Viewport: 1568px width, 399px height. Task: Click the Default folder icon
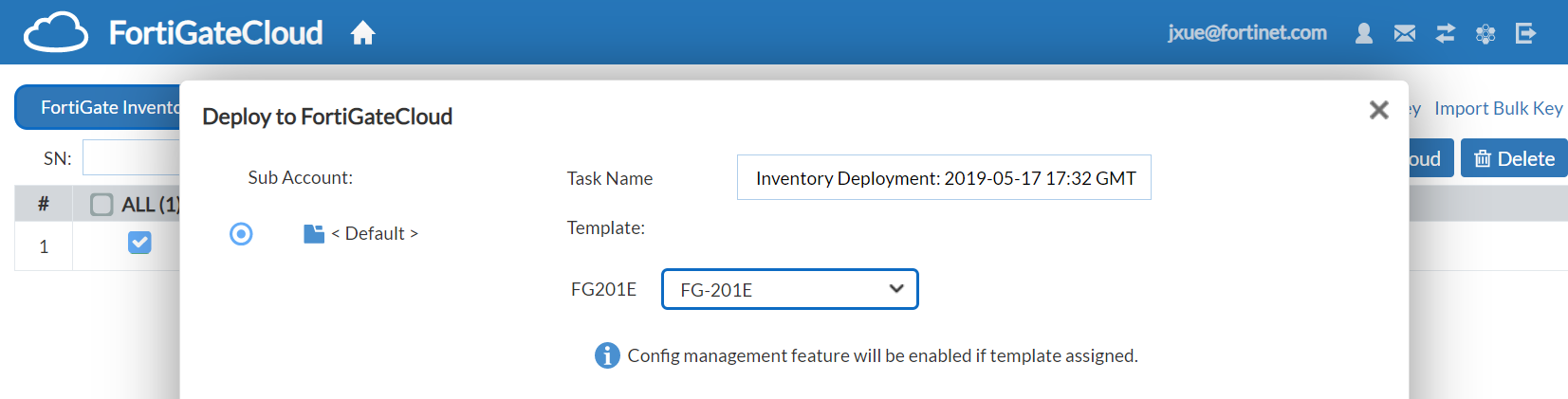pyautogui.click(x=314, y=233)
